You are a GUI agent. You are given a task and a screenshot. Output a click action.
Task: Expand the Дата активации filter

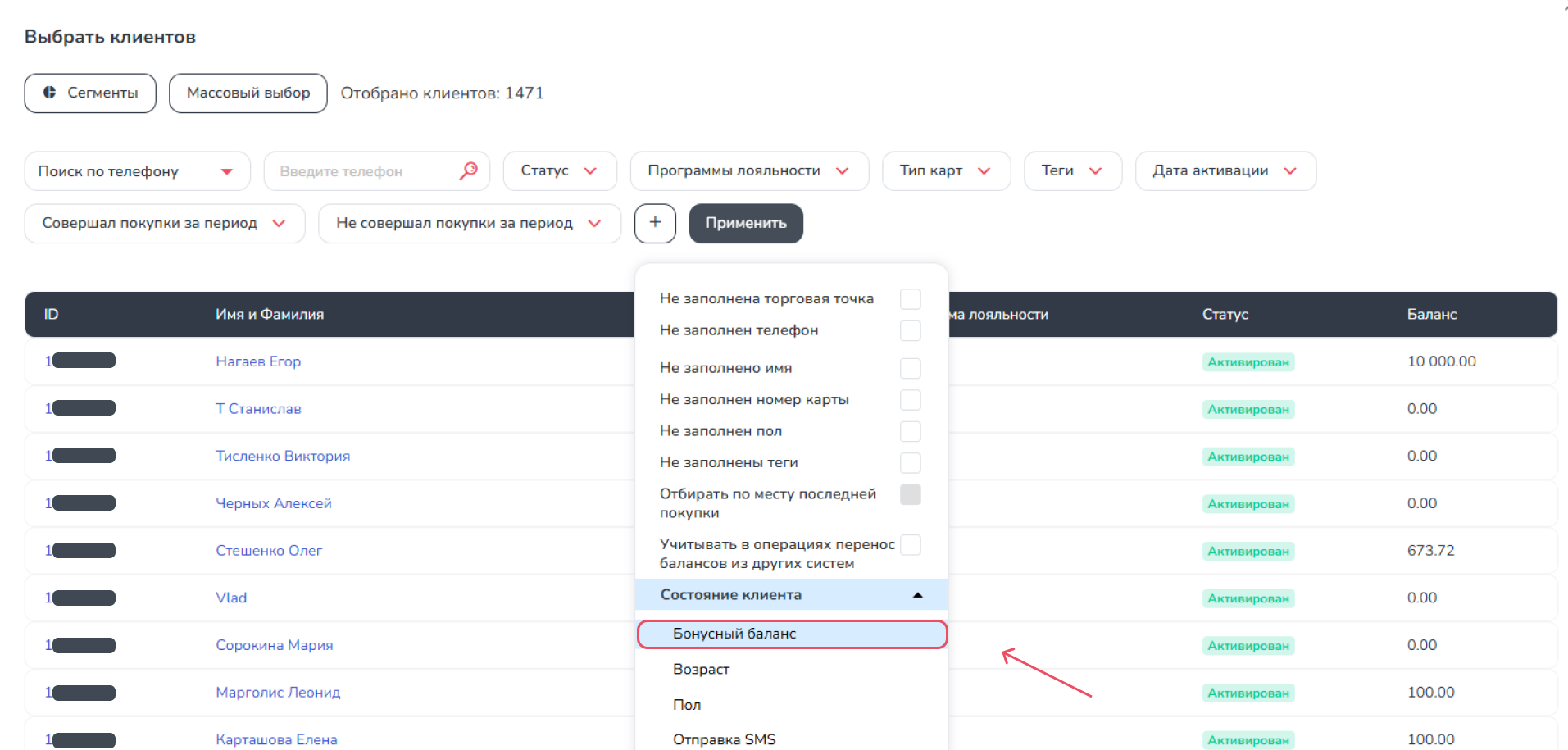point(1225,170)
